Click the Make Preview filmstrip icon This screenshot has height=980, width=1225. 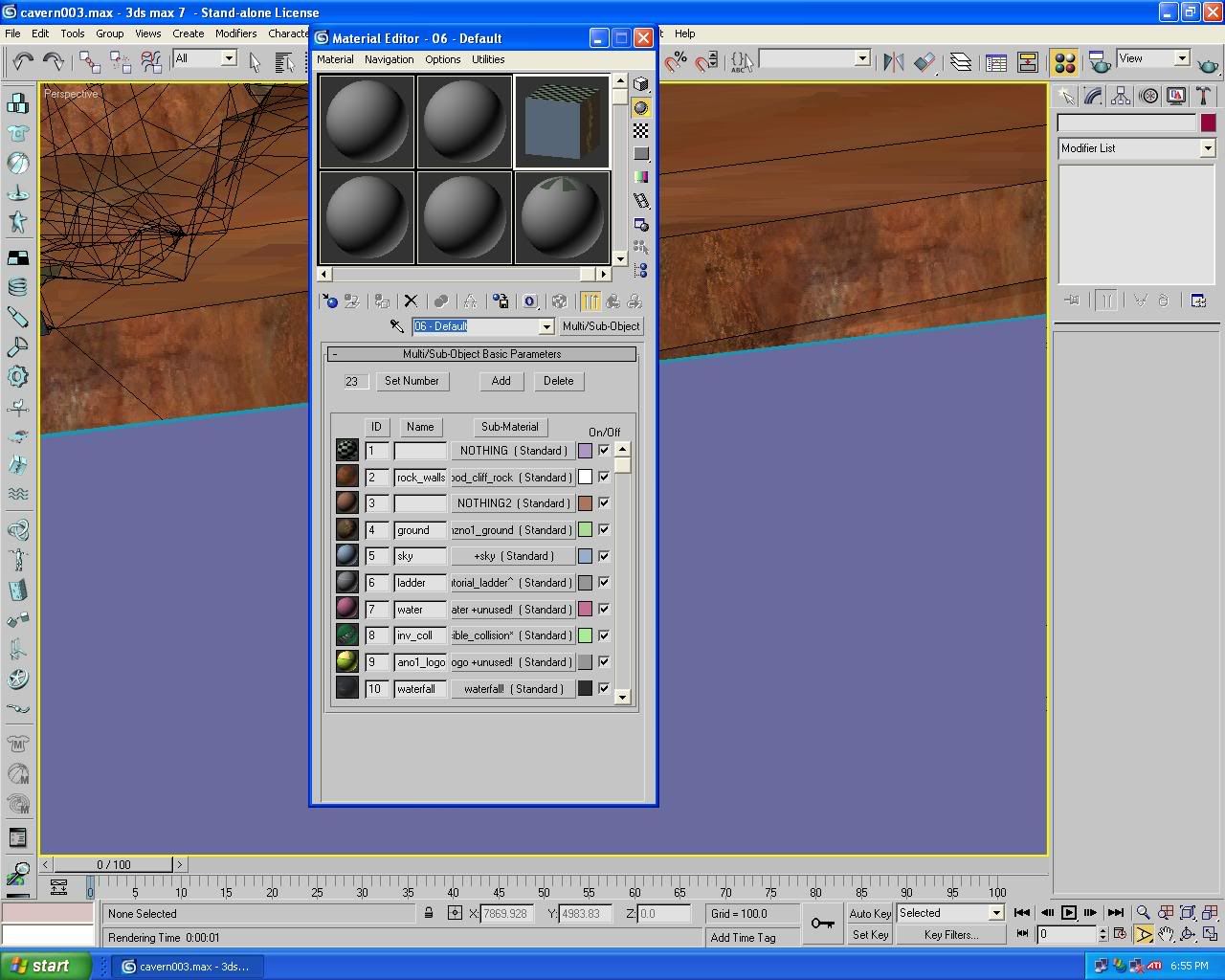coord(641,200)
